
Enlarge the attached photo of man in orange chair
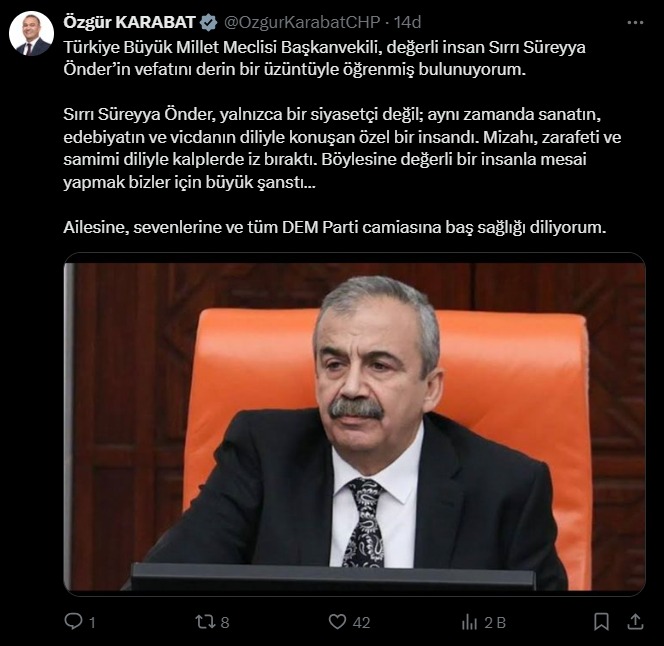pos(354,424)
